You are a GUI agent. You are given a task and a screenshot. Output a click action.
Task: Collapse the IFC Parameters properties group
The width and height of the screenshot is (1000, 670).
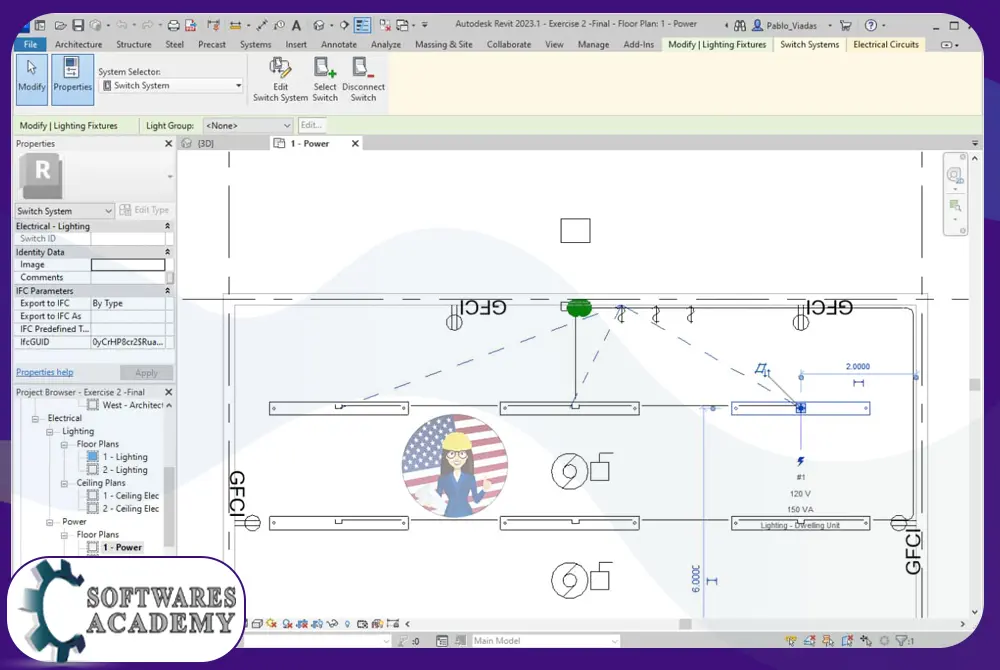tap(168, 291)
